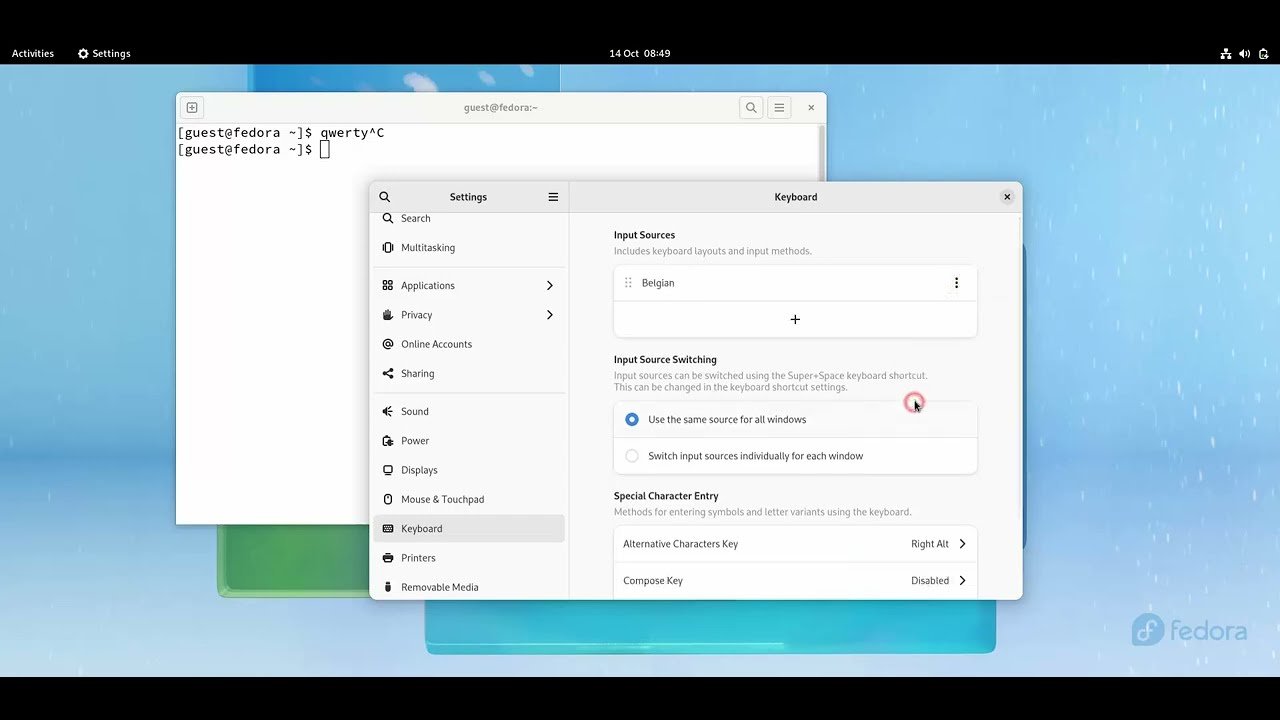Click the network icon in top bar
Viewport: 1280px width, 720px height.
tap(1225, 54)
